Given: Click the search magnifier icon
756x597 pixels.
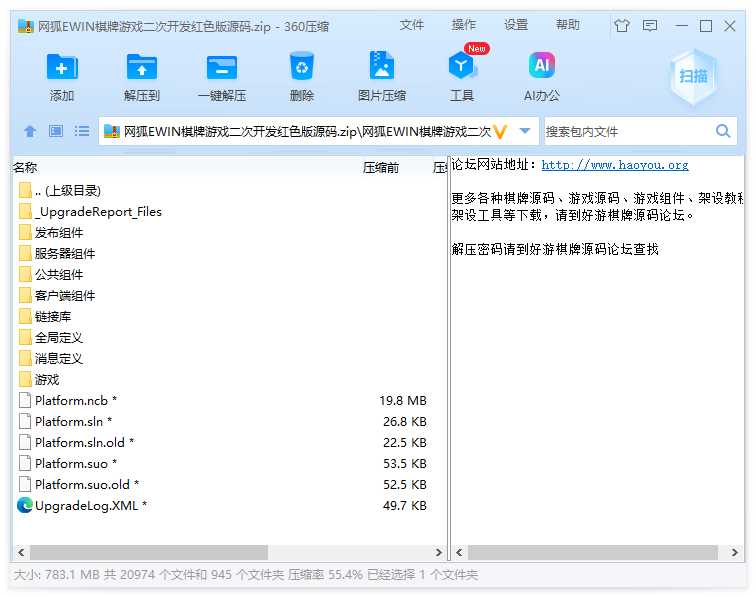Looking at the screenshot, I should pyautogui.click(x=723, y=131).
